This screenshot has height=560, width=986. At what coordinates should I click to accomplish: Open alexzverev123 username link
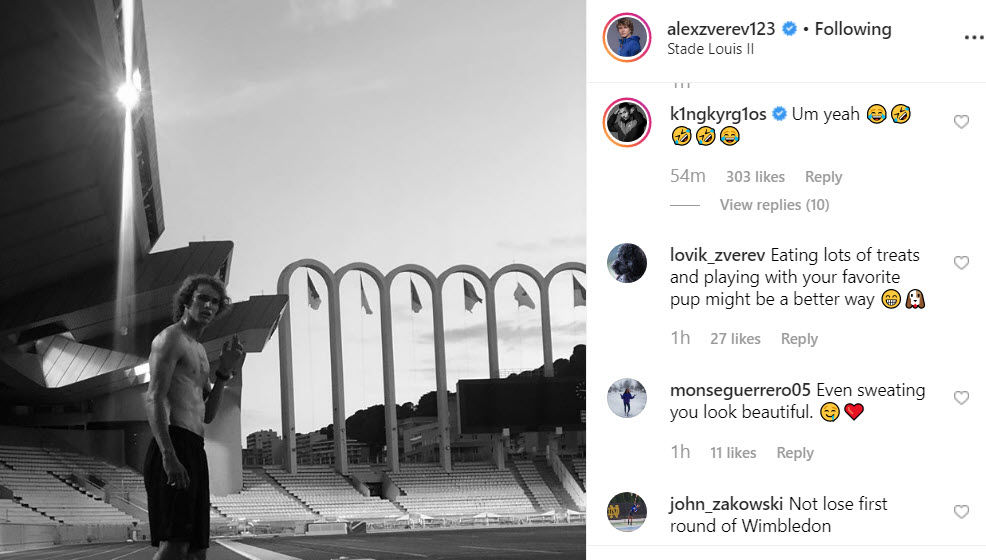coord(721,29)
